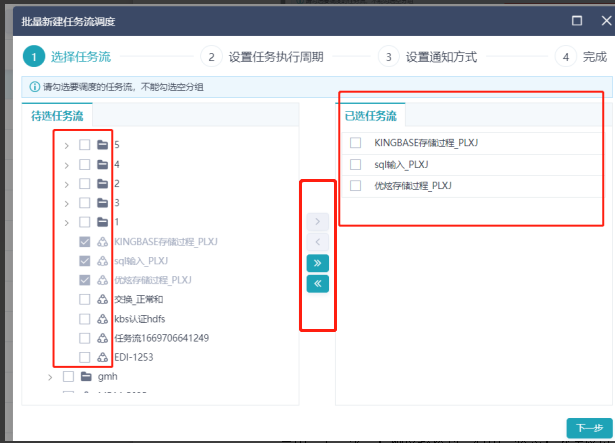Image resolution: width=615 pixels, height=443 pixels.
Task: Click the move-all-left double arrow button
Action: [317, 284]
